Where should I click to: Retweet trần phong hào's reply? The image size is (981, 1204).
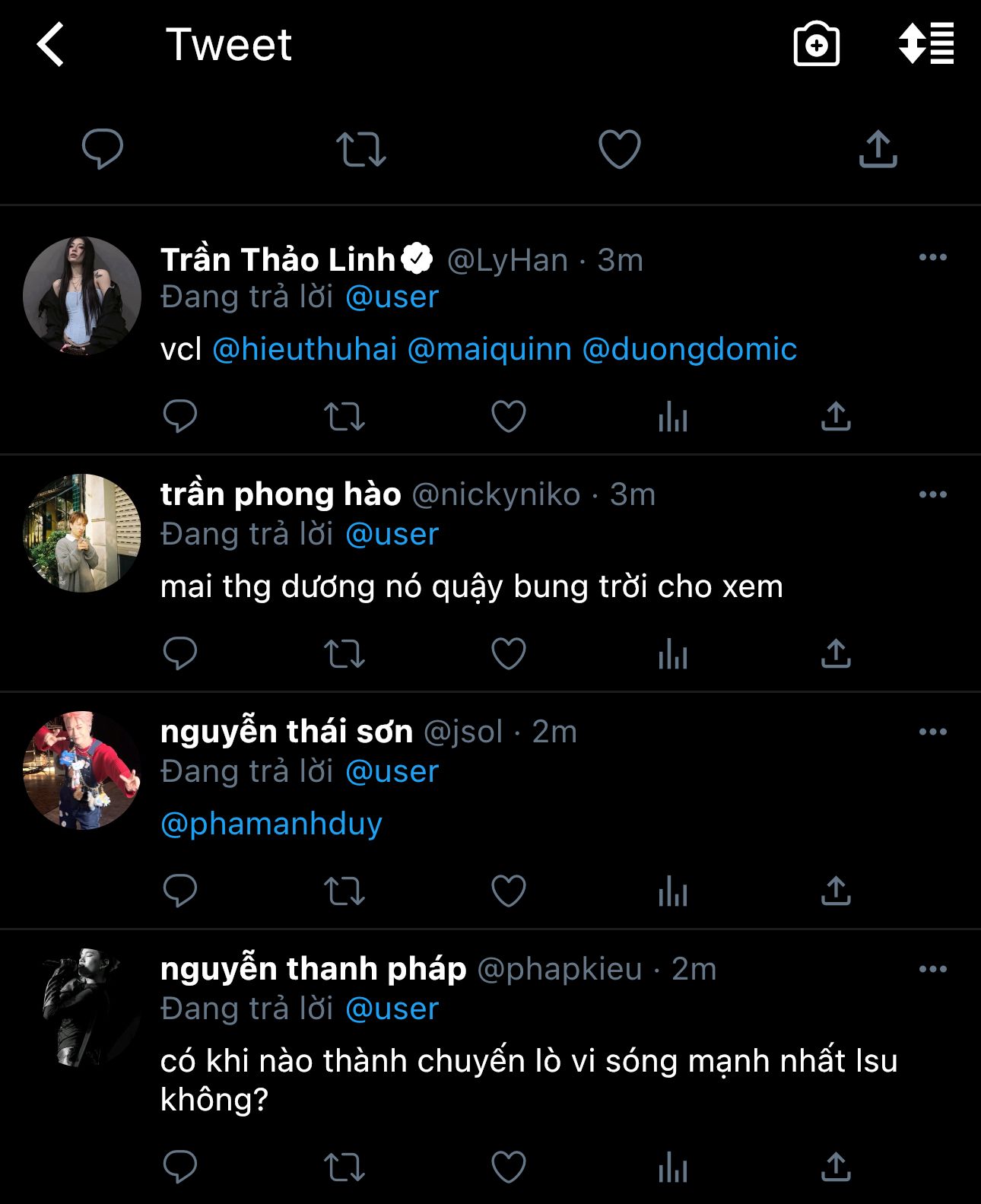click(344, 654)
